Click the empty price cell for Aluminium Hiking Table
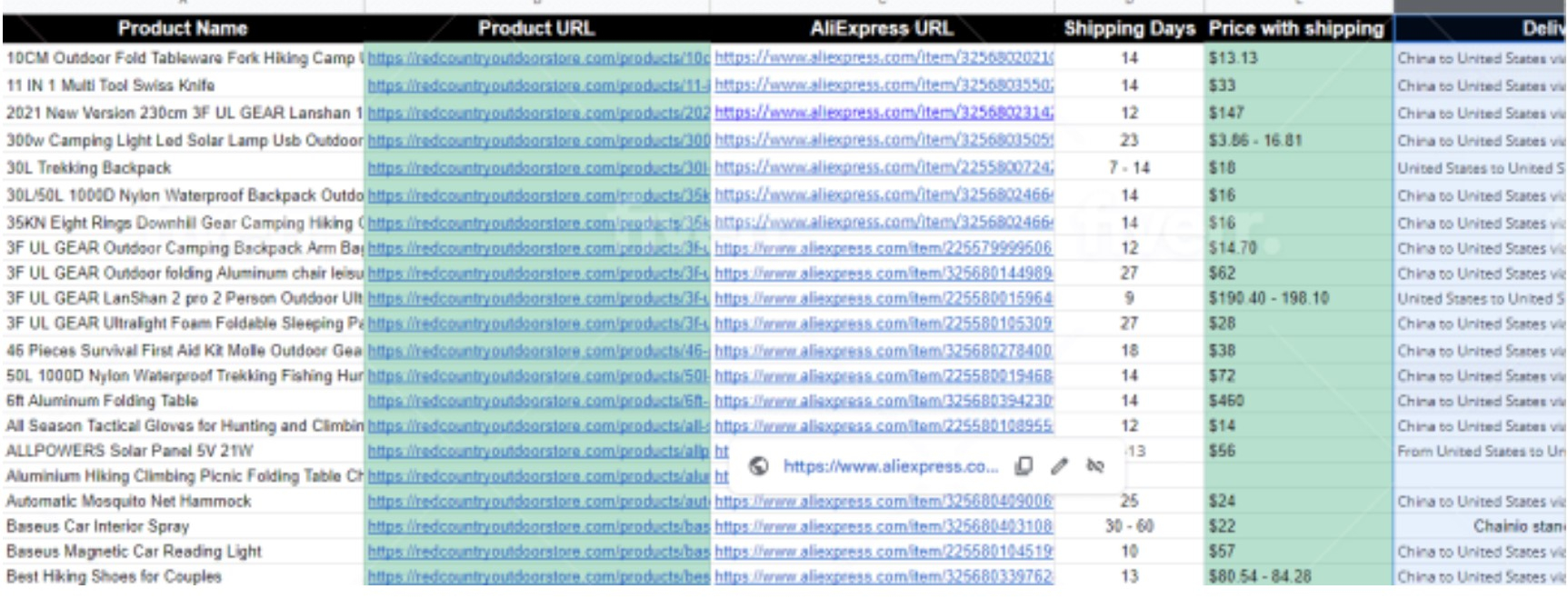Image resolution: width=1568 pixels, height=599 pixels. pos(1296,476)
